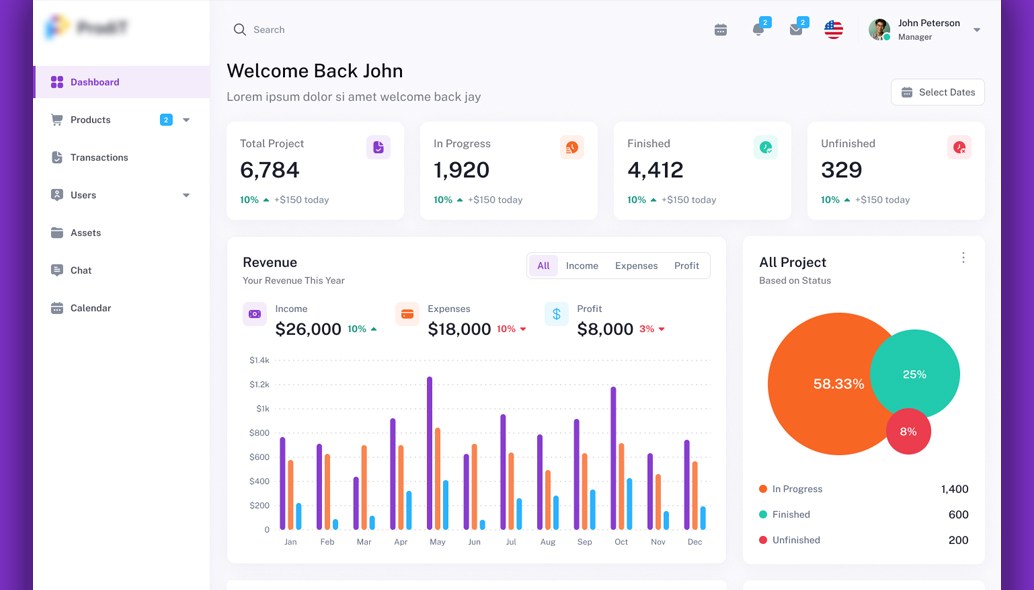Switch revenue filter to Income
The height and width of the screenshot is (590, 1034).
(582, 266)
